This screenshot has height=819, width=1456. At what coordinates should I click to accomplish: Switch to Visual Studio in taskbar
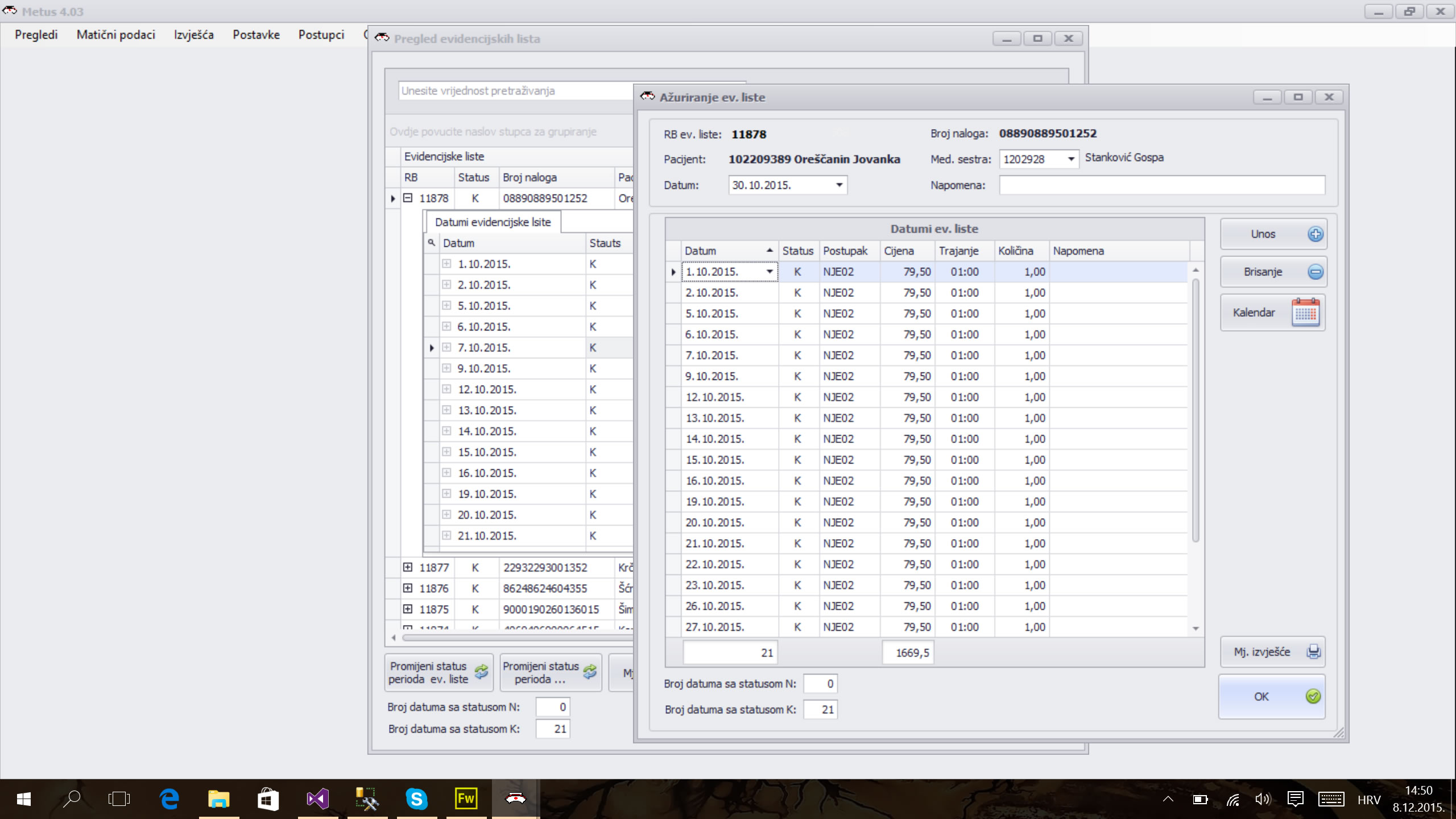click(317, 799)
